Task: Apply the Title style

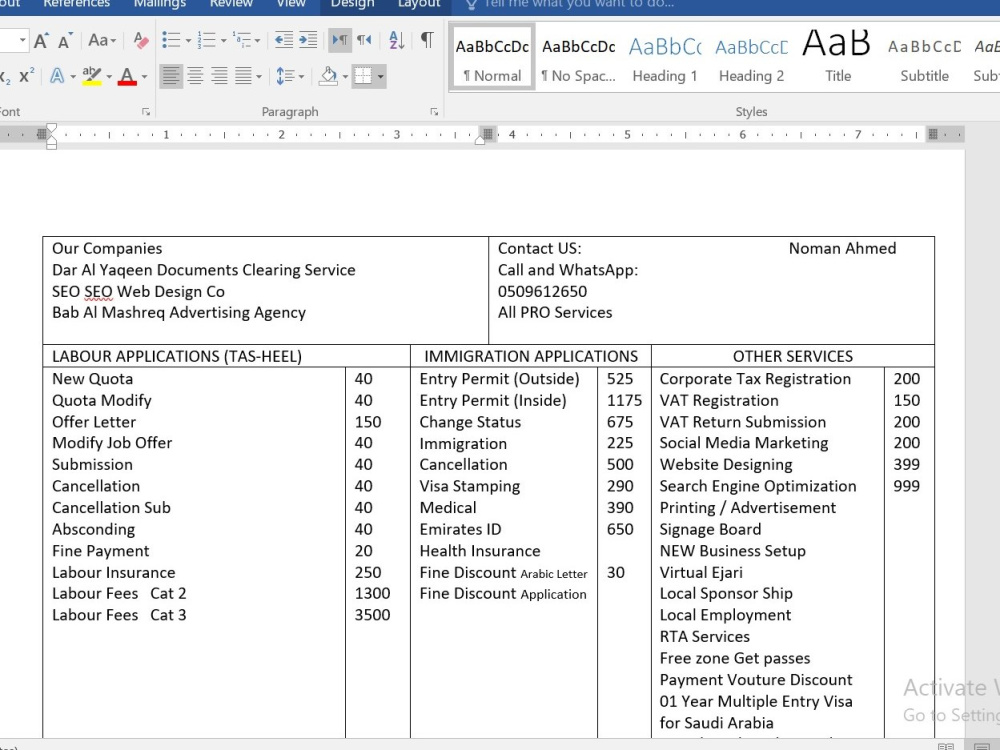Action: (837, 57)
